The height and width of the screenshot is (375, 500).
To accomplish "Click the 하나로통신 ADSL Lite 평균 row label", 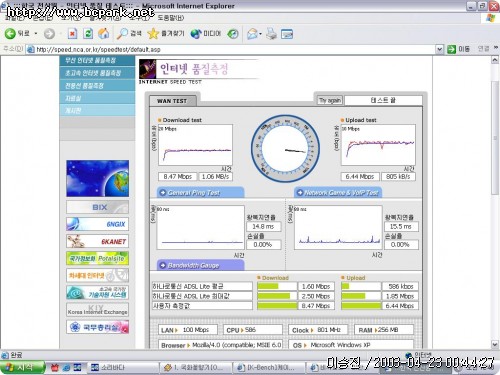I will (202, 286).
